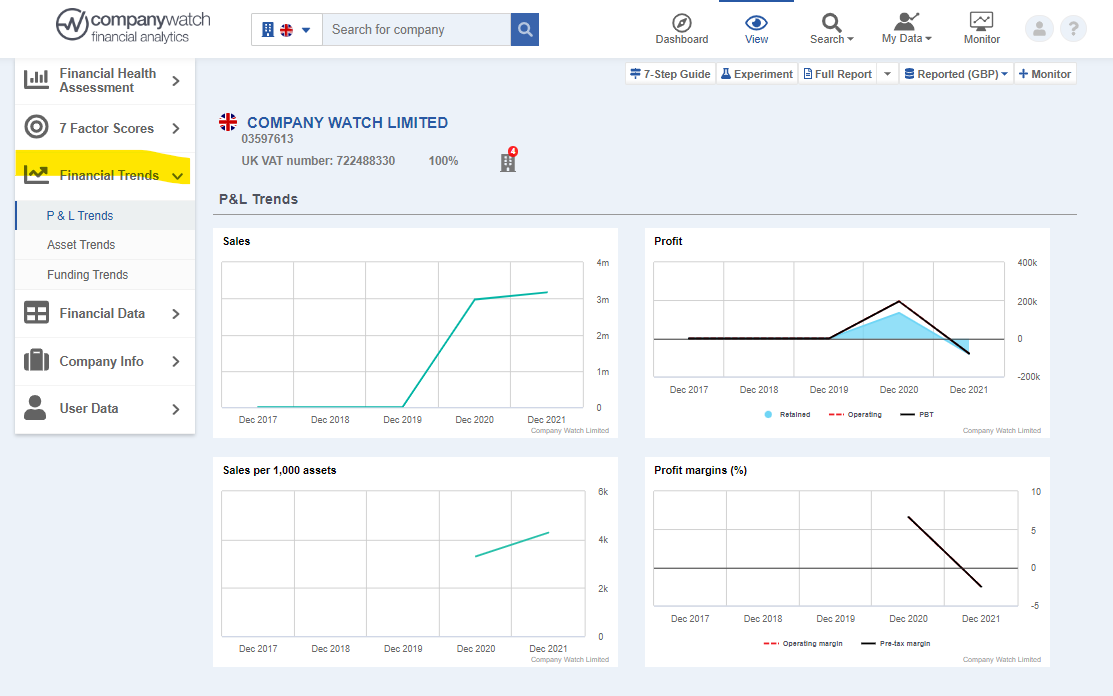
Task: Click the Financial Data table icon
Action: click(36, 313)
